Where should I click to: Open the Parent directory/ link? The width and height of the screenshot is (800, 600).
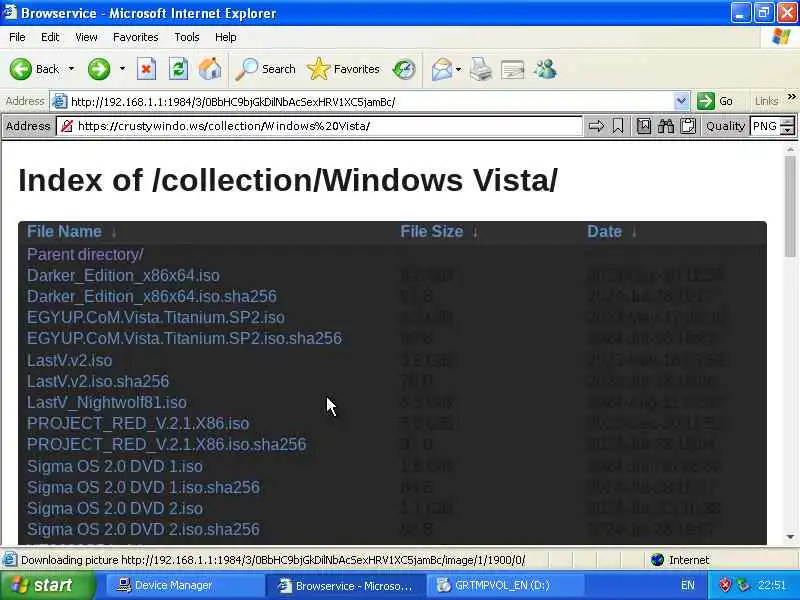[85, 254]
